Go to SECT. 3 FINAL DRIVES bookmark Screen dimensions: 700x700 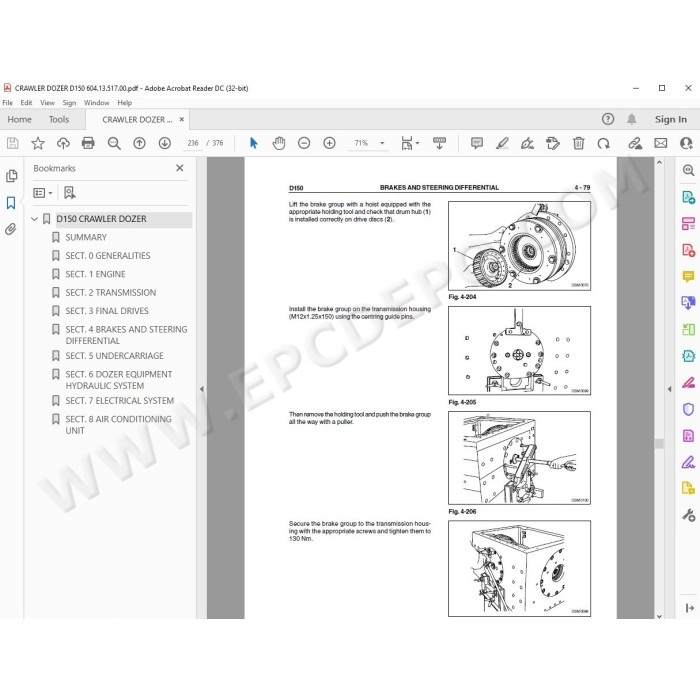tap(107, 311)
